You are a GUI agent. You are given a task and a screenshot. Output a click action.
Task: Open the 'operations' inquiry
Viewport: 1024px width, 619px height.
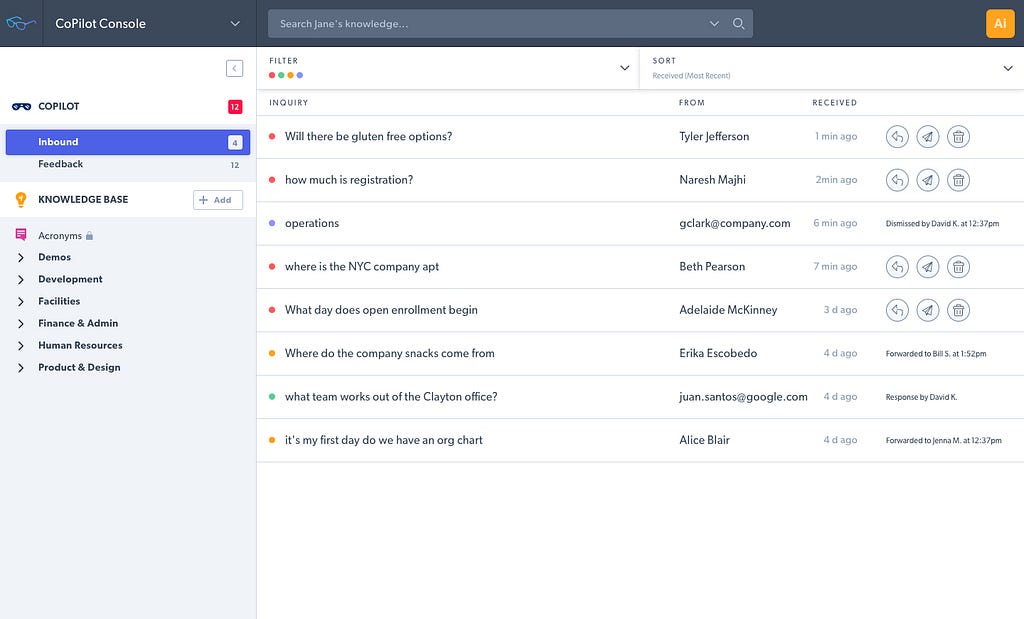pos(312,223)
